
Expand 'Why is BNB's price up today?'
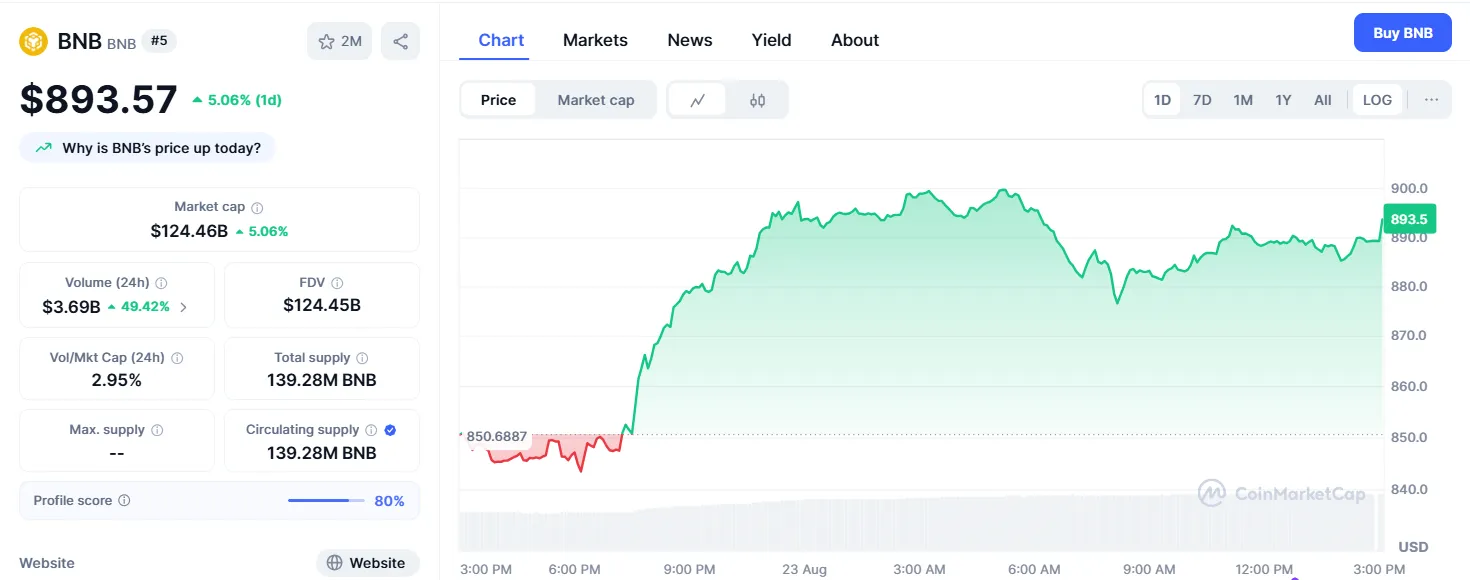coord(147,148)
